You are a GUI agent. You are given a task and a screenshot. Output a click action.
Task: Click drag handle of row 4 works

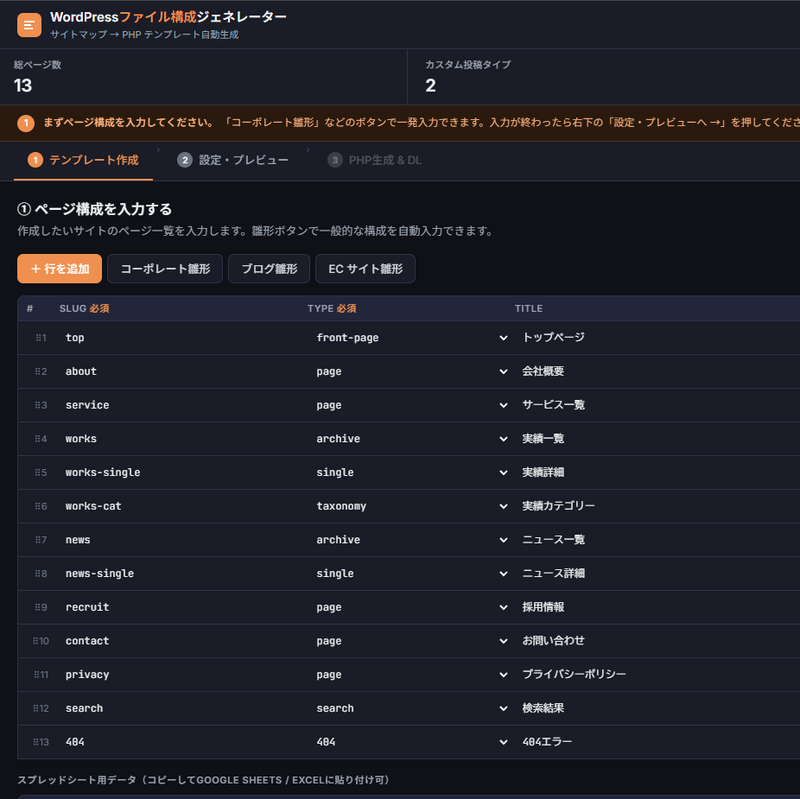point(38,439)
